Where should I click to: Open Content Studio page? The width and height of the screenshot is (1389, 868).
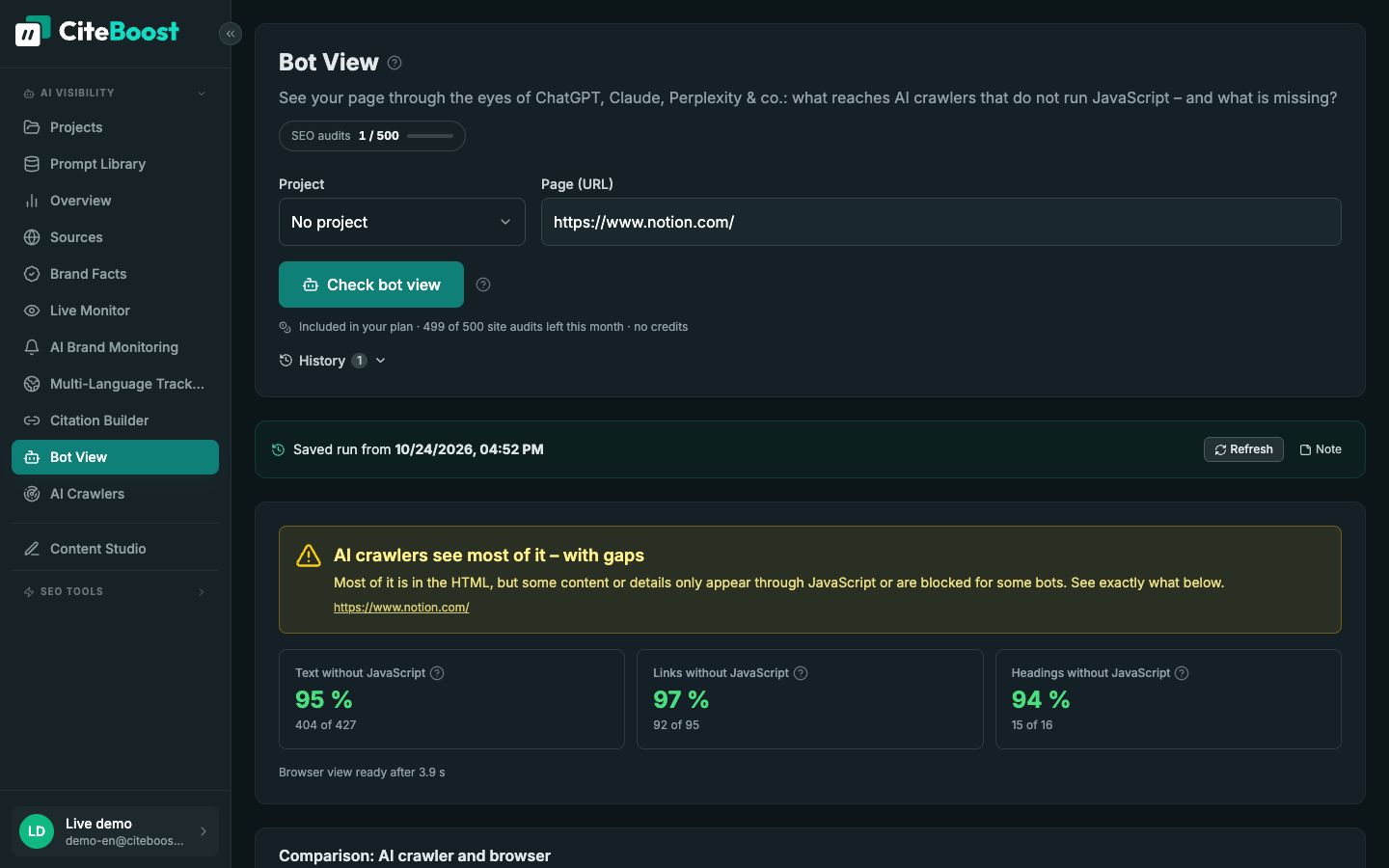[115, 549]
